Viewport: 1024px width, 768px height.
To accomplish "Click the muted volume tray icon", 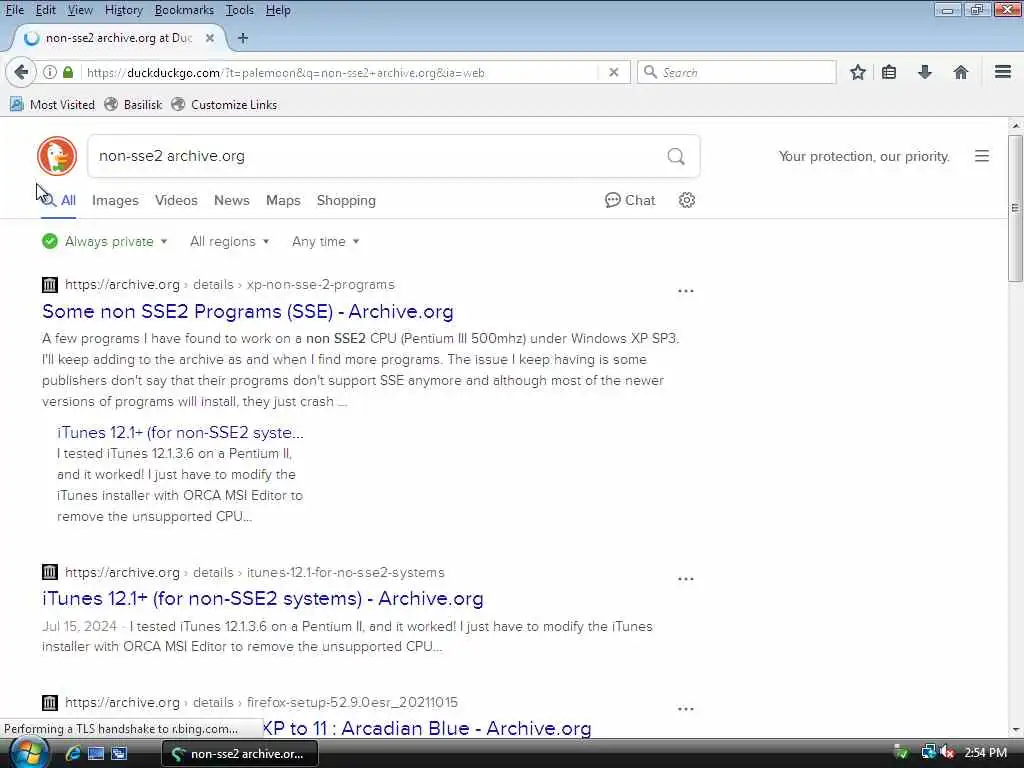I will pos(948,752).
